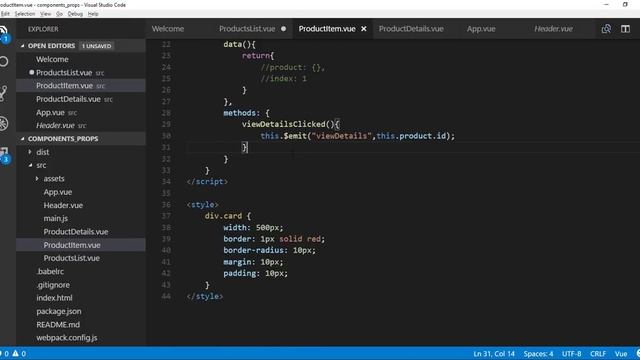
Task: Click the unsaved dot on ProductsList.vue tab
Action: click(283, 29)
